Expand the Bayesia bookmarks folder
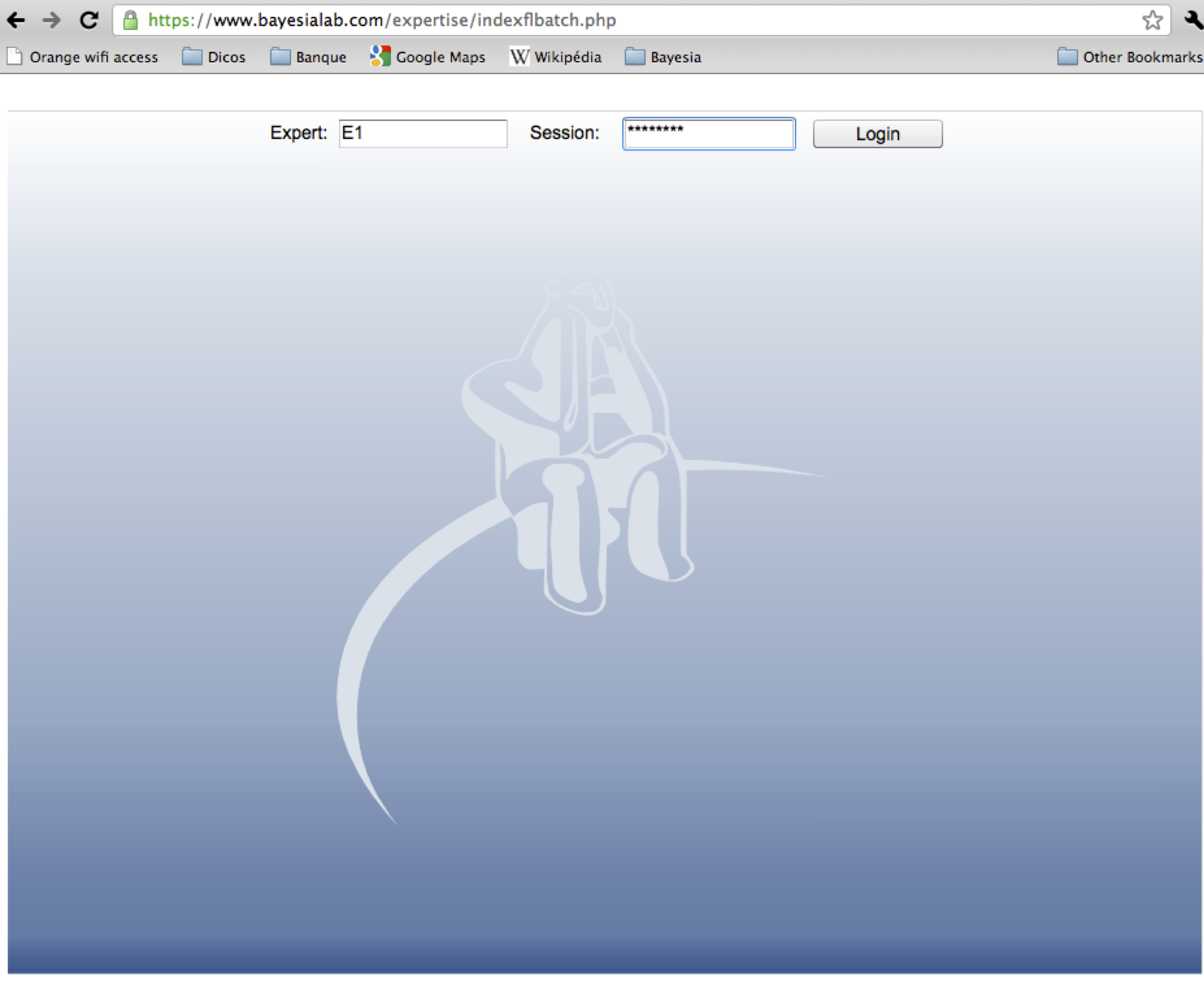The width and height of the screenshot is (1204, 982). pos(663,57)
